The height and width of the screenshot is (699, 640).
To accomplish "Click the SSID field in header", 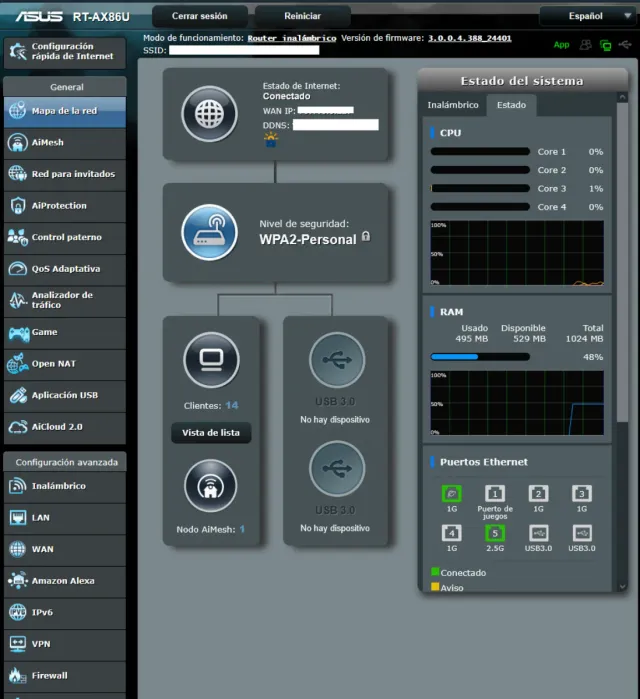I will click(244, 50).
